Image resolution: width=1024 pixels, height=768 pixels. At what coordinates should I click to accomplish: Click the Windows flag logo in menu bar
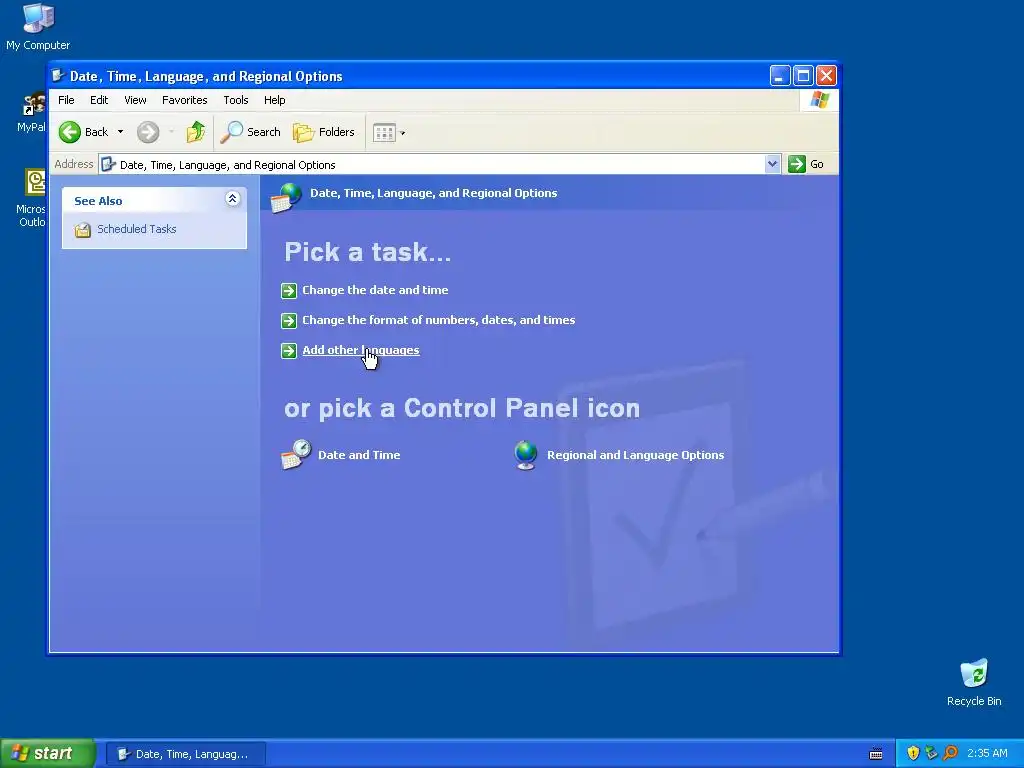coord(819,100)
